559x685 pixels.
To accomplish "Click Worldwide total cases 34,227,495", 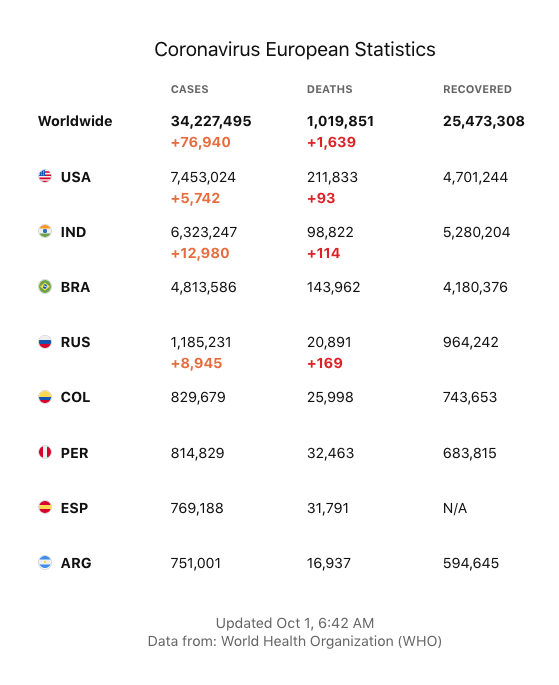I will (x=211, y=121).
